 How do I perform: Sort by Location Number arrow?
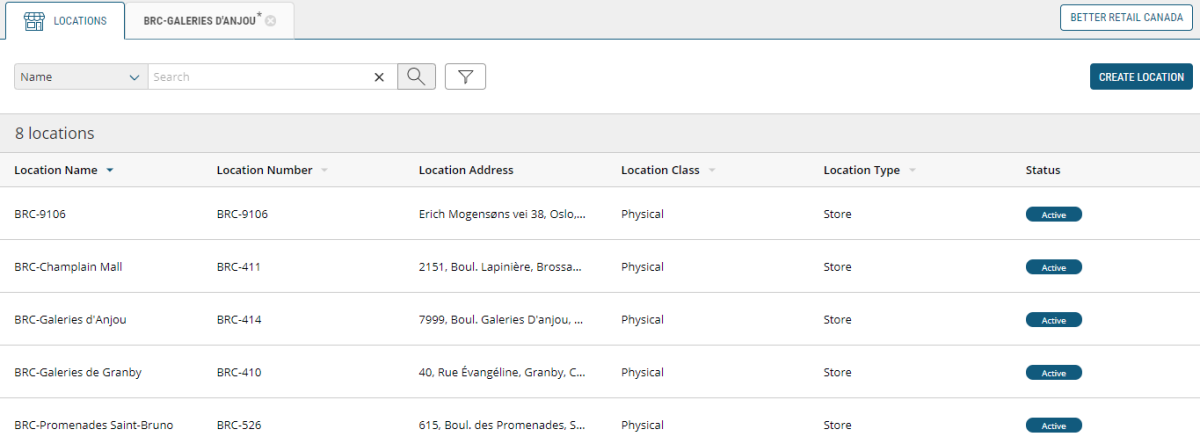324,171
